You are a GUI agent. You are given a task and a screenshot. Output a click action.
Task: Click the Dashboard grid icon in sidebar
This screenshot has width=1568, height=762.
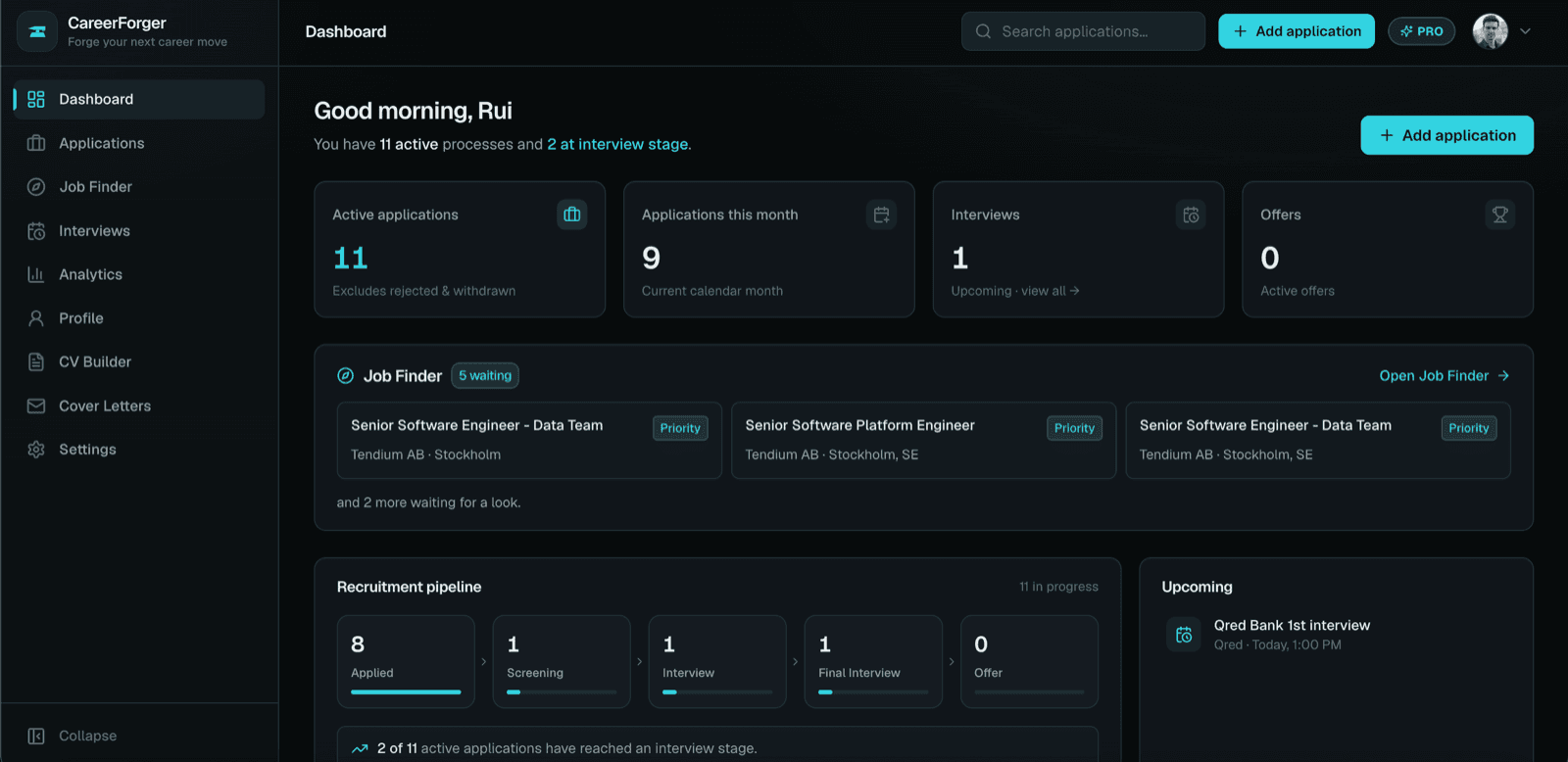(x=36, y=99)
